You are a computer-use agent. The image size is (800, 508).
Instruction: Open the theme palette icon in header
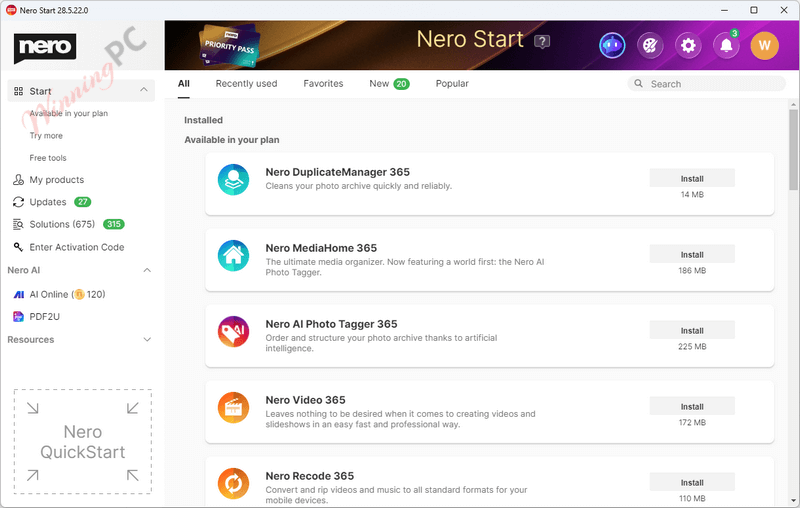(x=650, y=45)
